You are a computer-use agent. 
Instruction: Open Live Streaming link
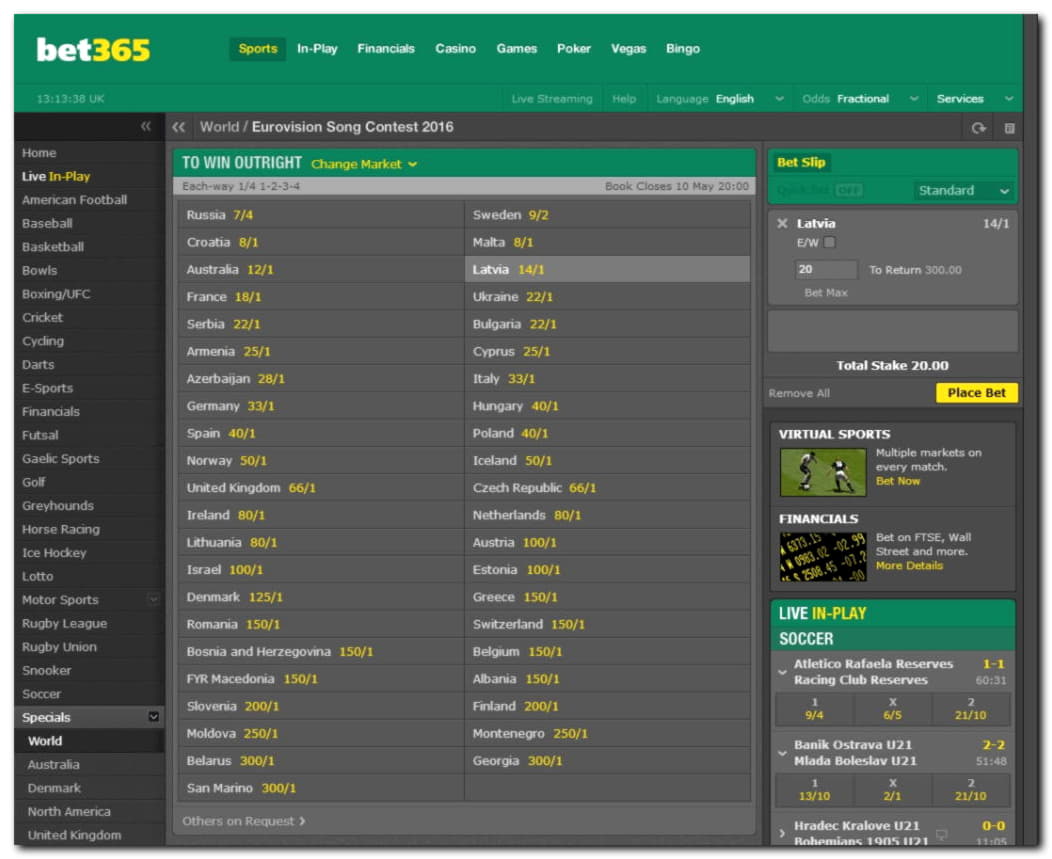pos(552,99)
